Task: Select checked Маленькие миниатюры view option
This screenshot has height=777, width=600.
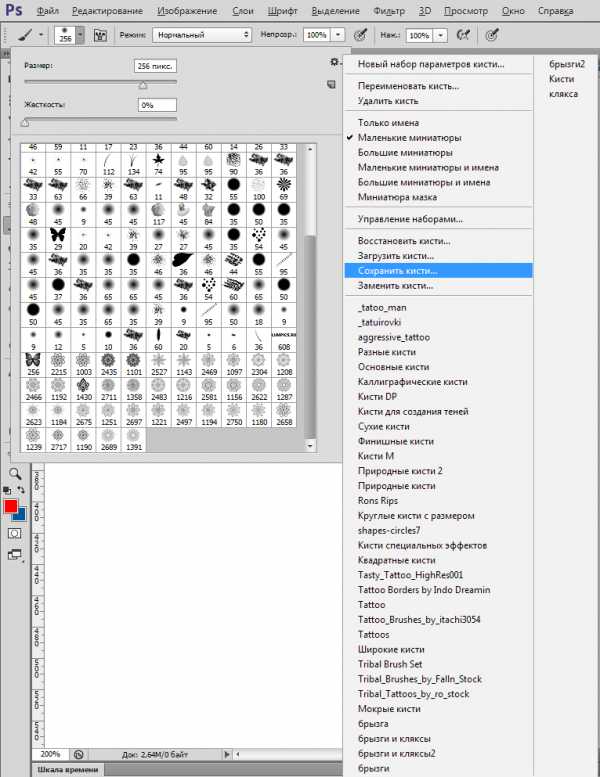Action: [x=438, y=137]
